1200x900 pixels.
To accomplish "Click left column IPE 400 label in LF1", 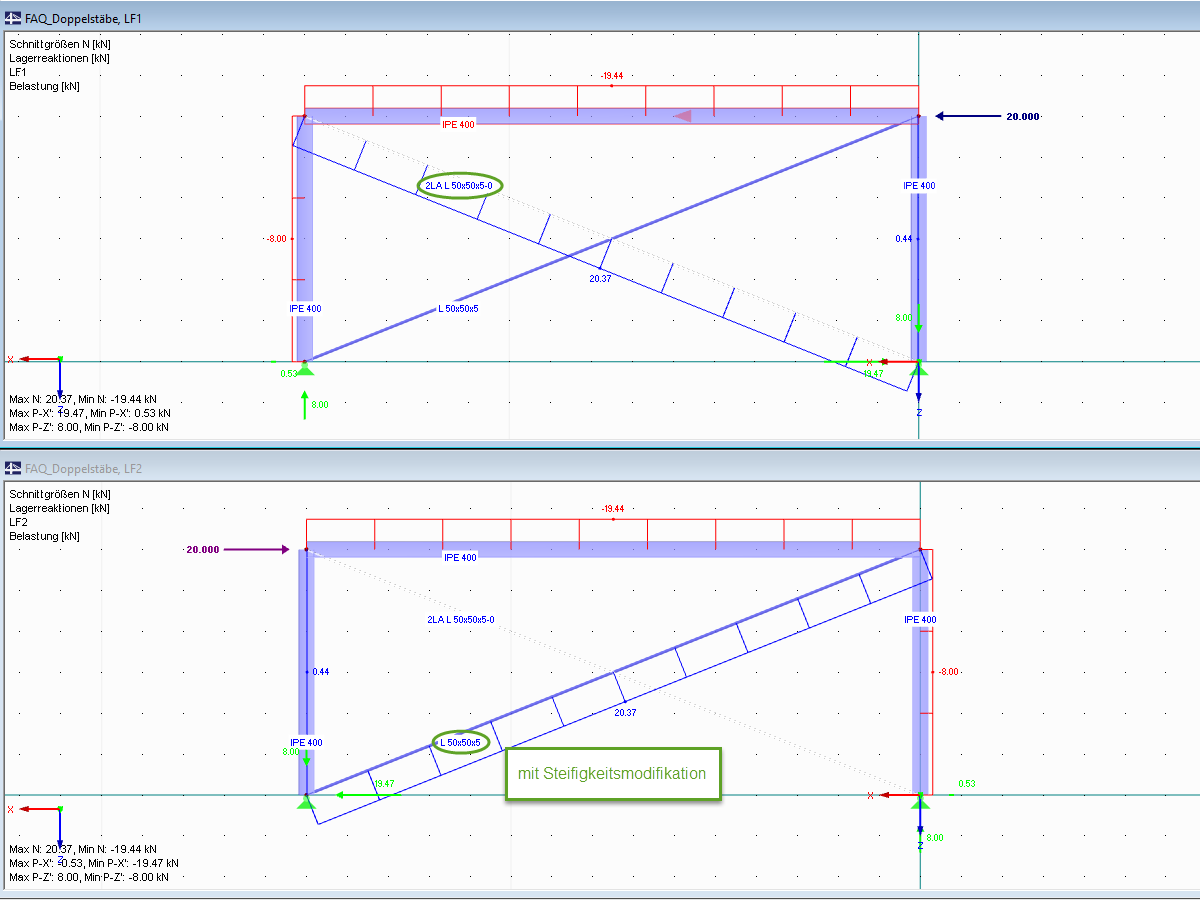I will (305, 308).
